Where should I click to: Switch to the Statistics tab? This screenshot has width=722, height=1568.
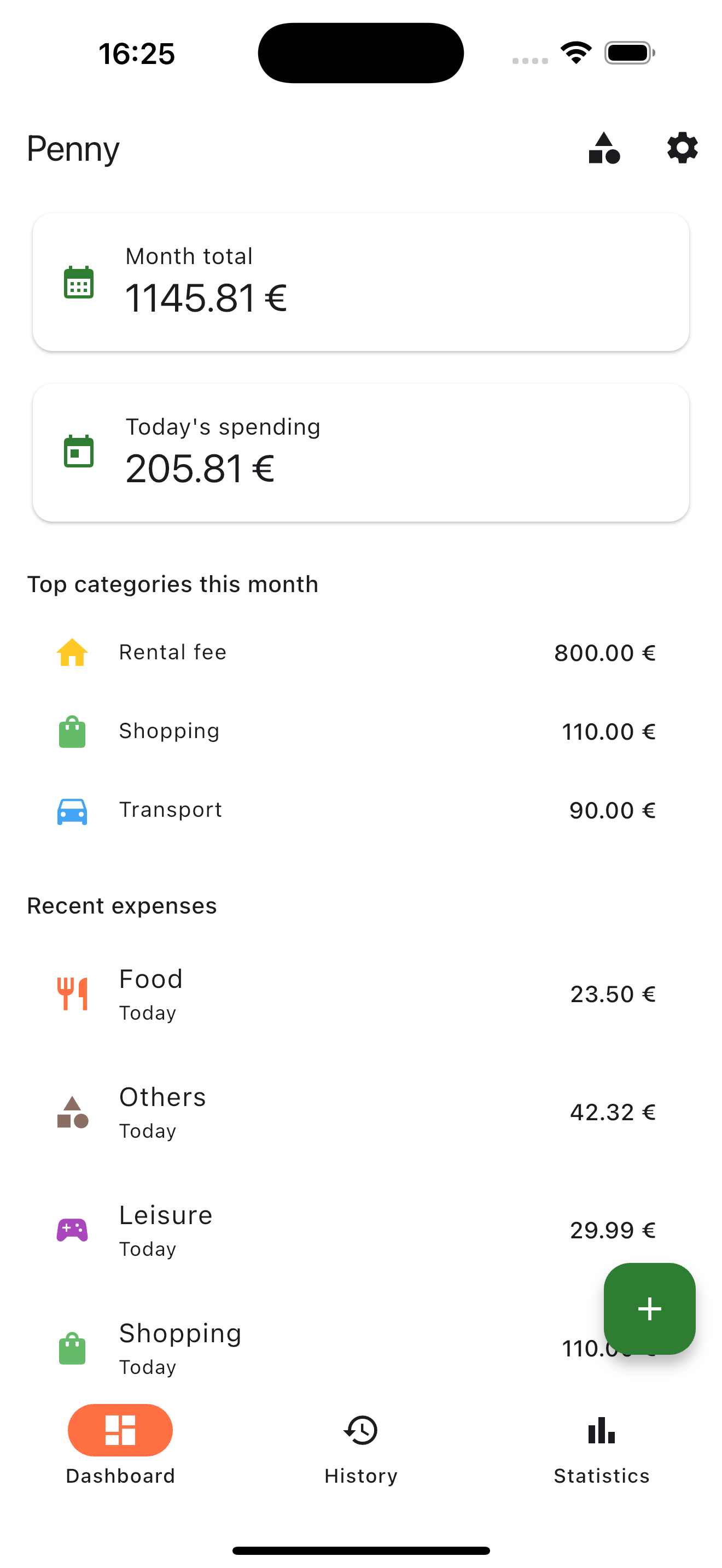(x=602, y=1449)
